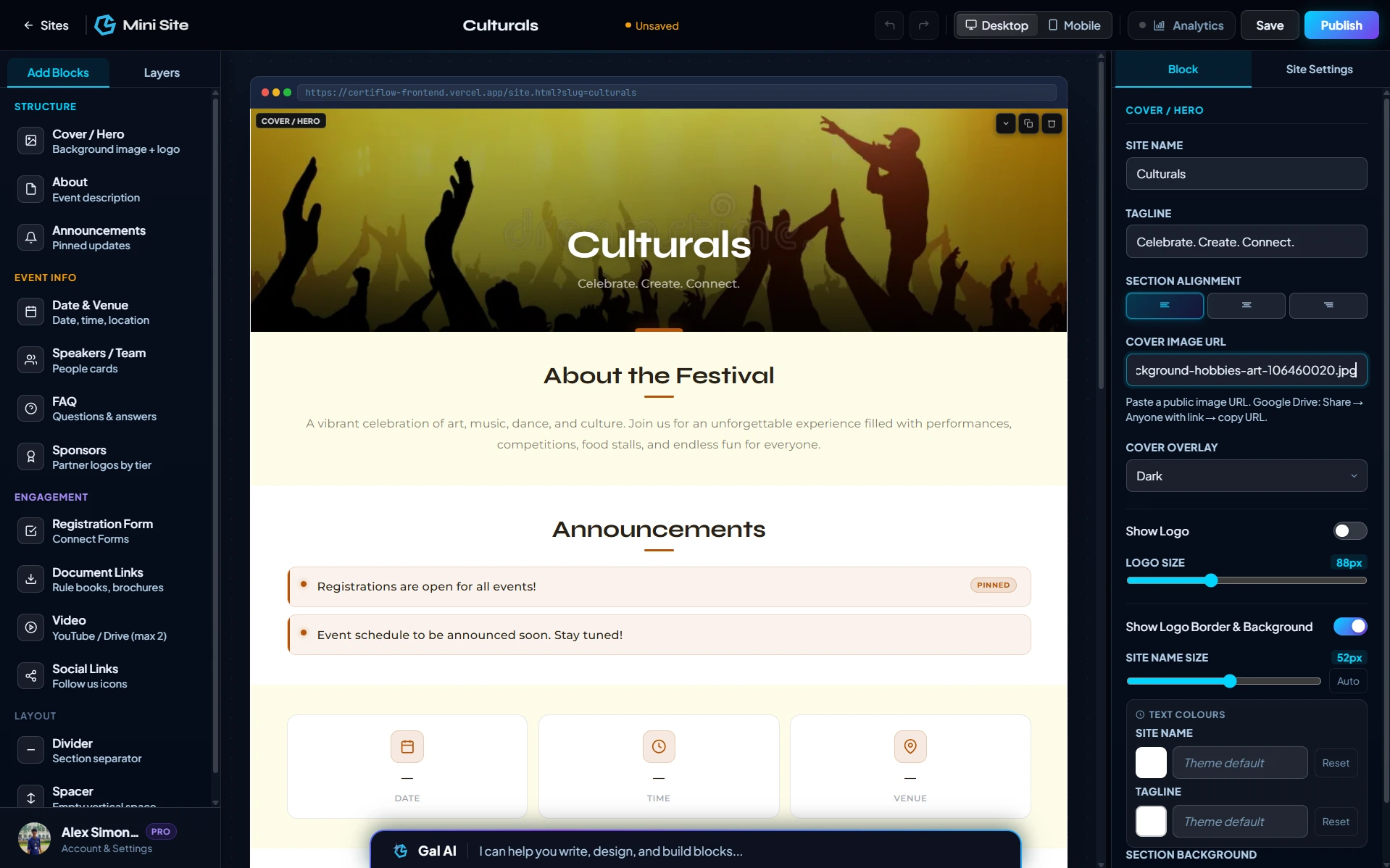Click the redo arrow button
This screenshot has height=868, width=1390.
coord(923,25)
